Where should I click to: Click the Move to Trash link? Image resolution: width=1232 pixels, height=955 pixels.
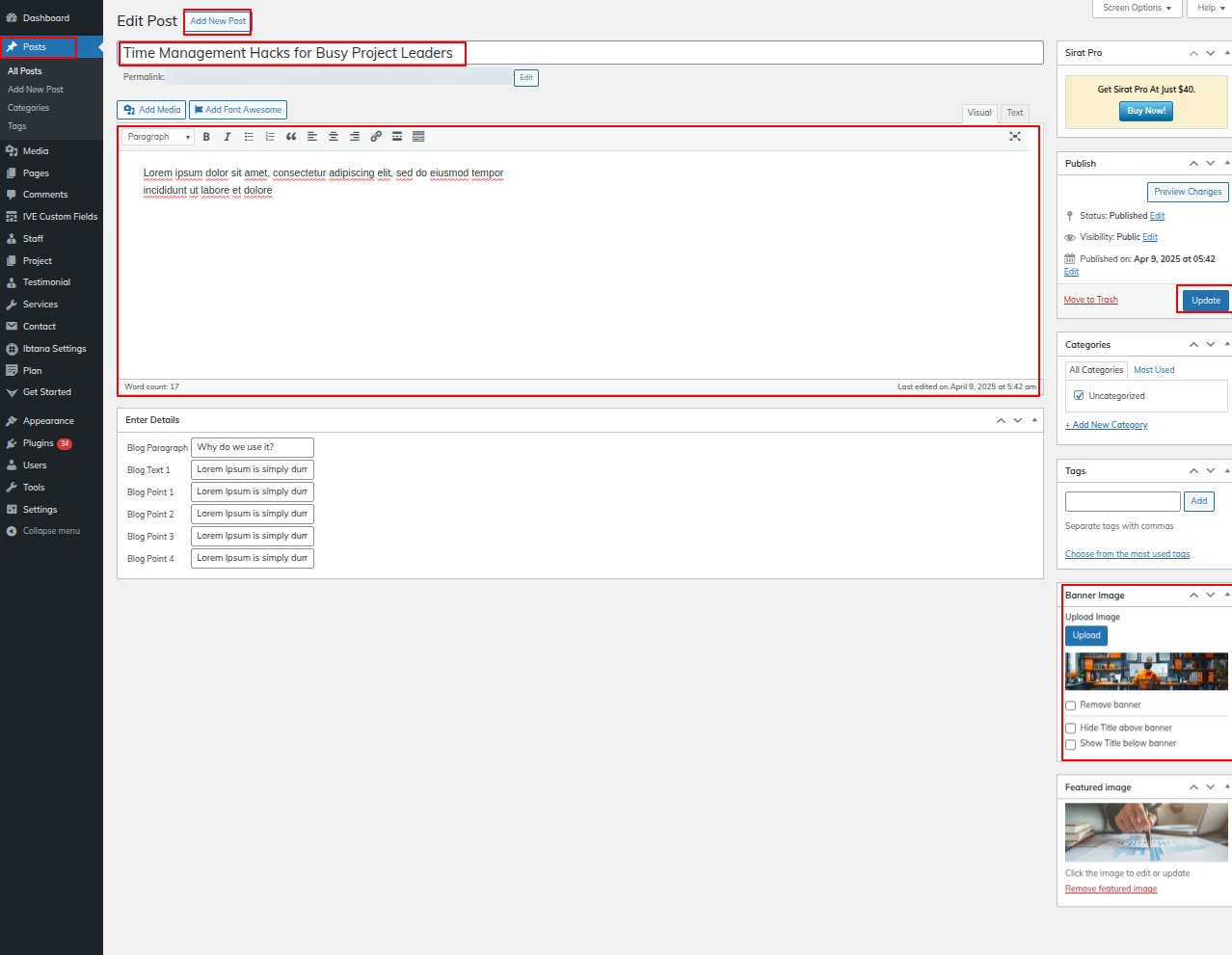[x=1090, y=300]
